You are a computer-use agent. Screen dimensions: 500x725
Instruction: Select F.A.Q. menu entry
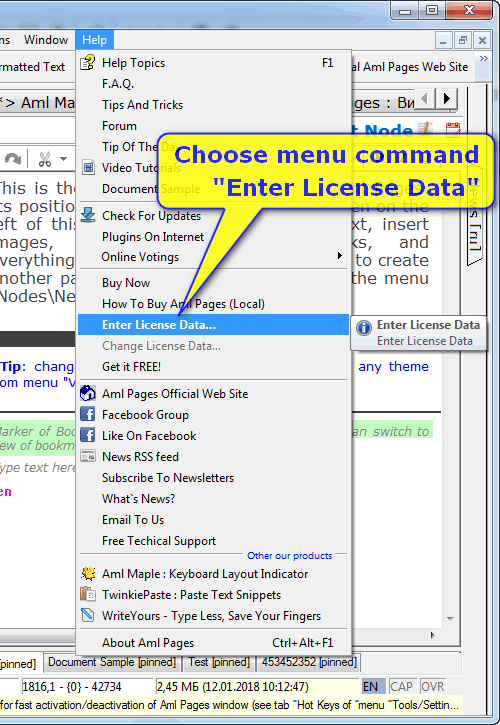(213, 84)
